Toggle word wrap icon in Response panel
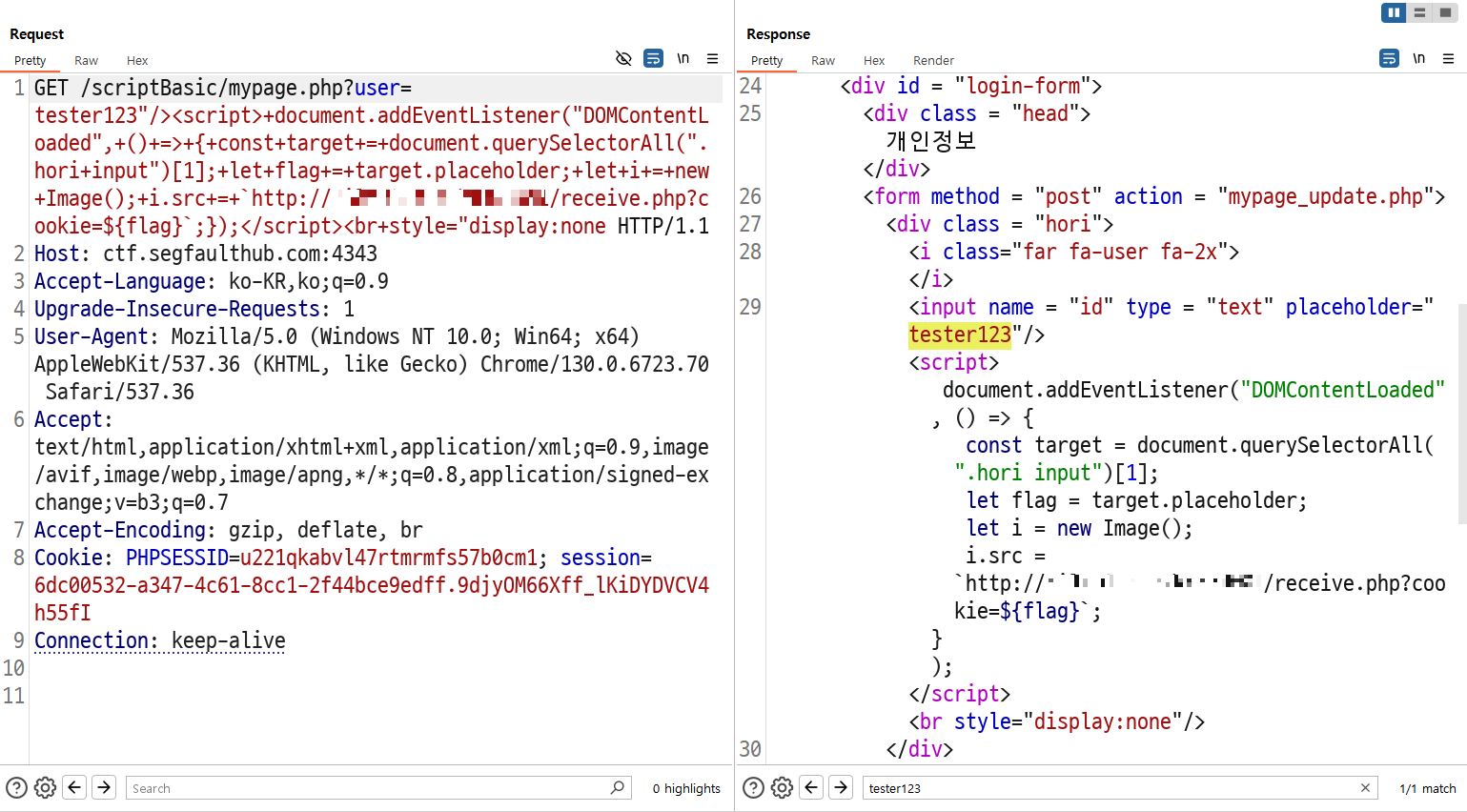 click(x=1389, y=59)
